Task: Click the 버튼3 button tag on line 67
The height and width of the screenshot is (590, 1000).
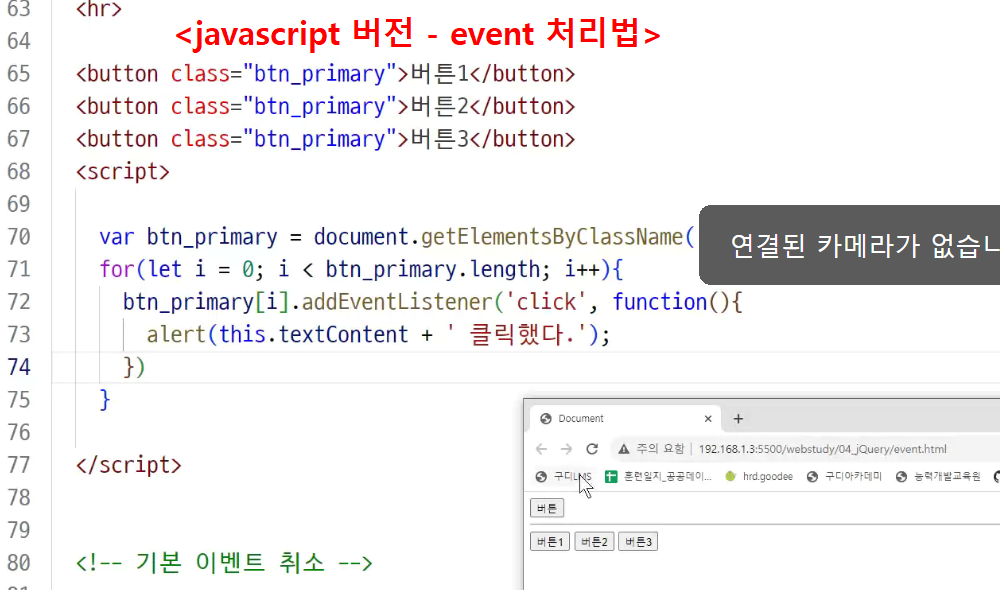Action: [325, 138]
